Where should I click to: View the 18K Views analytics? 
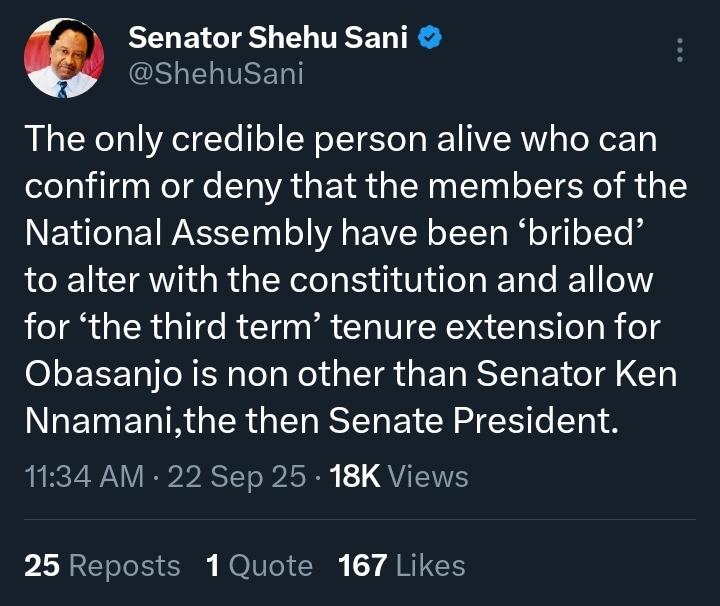pyautogui.click(x=398, y=476)
